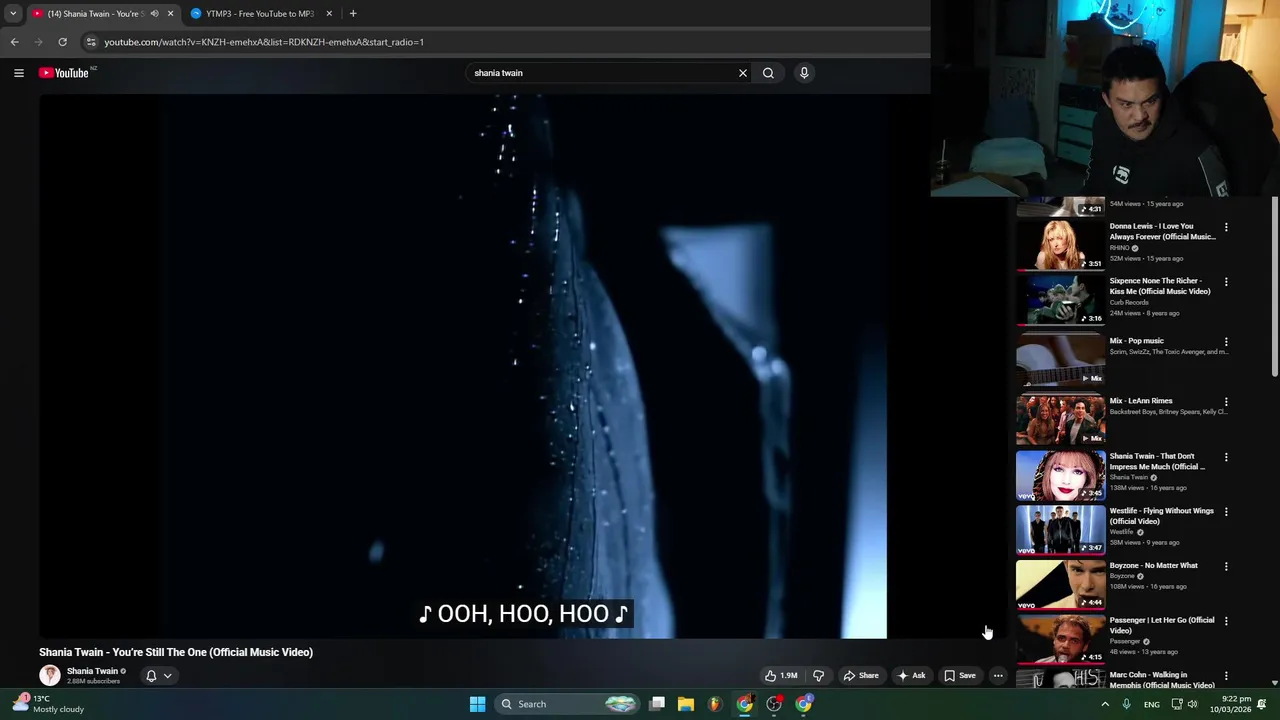Open the notification bell in tray

[1262, 704]
